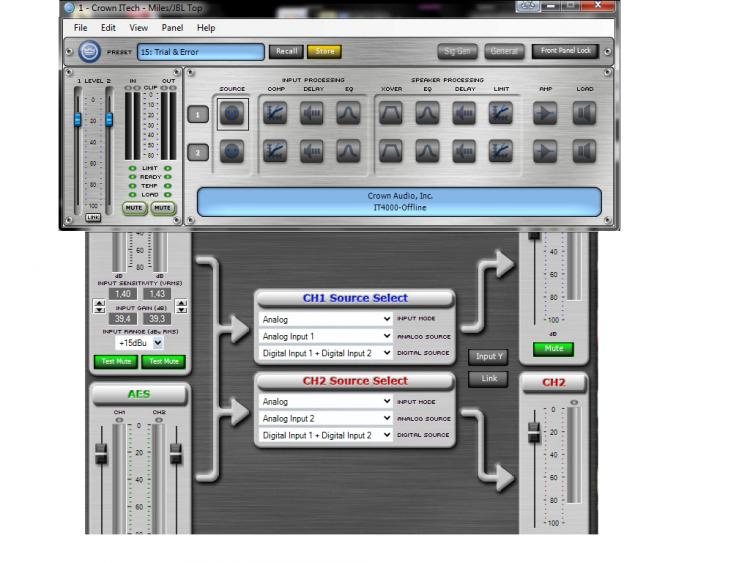Screen dimensions: 750x563
Task: Open the Panel menu
Action: click(x=172, y=28)
